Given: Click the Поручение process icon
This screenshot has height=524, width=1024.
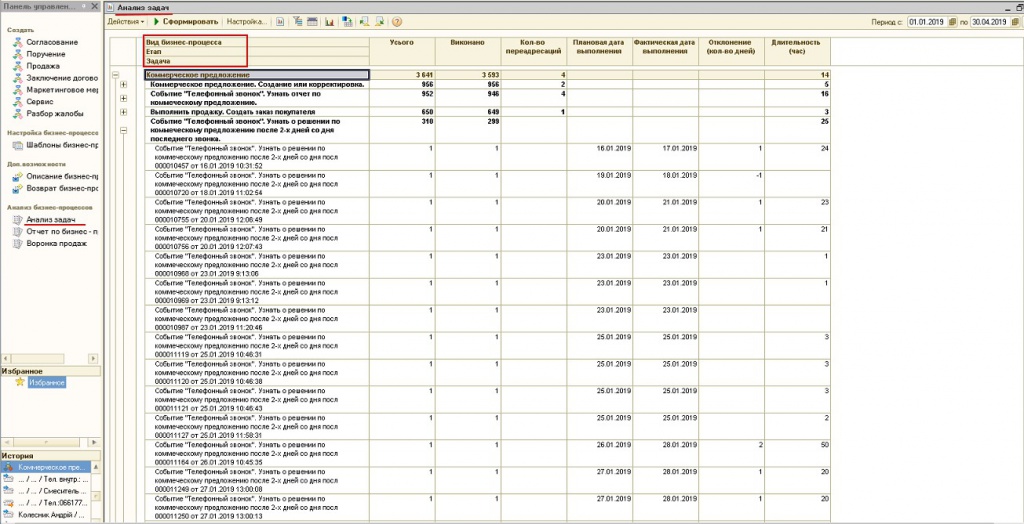Looking at the screenshot, I should coord(18,54).
